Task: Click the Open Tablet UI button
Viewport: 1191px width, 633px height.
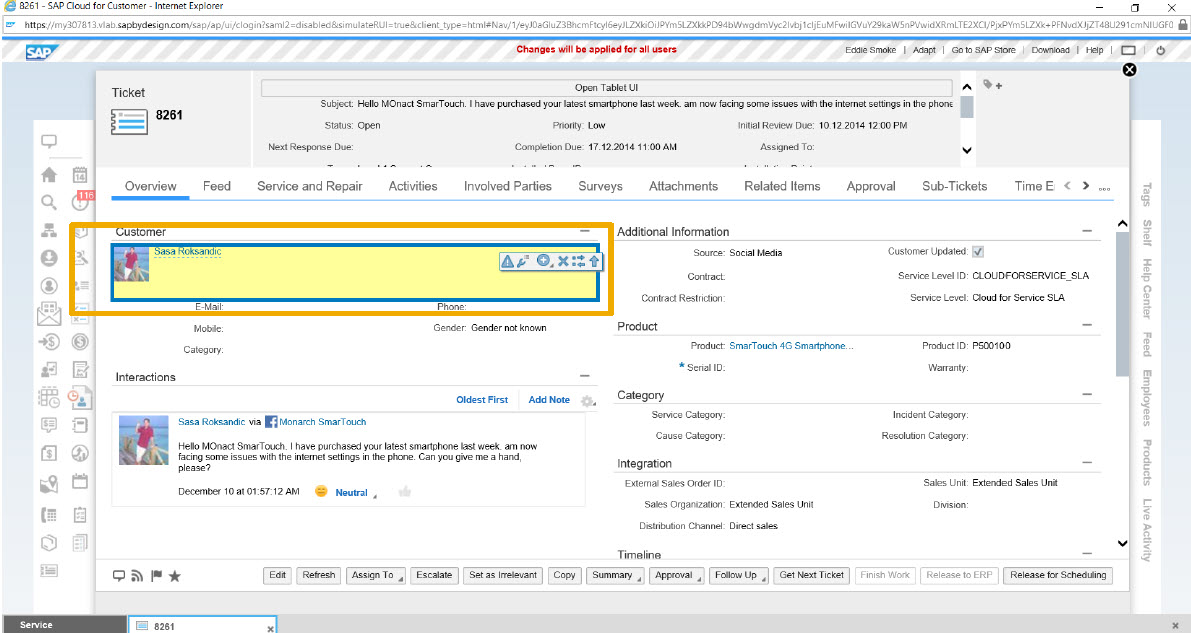Action: pos(606,87)
